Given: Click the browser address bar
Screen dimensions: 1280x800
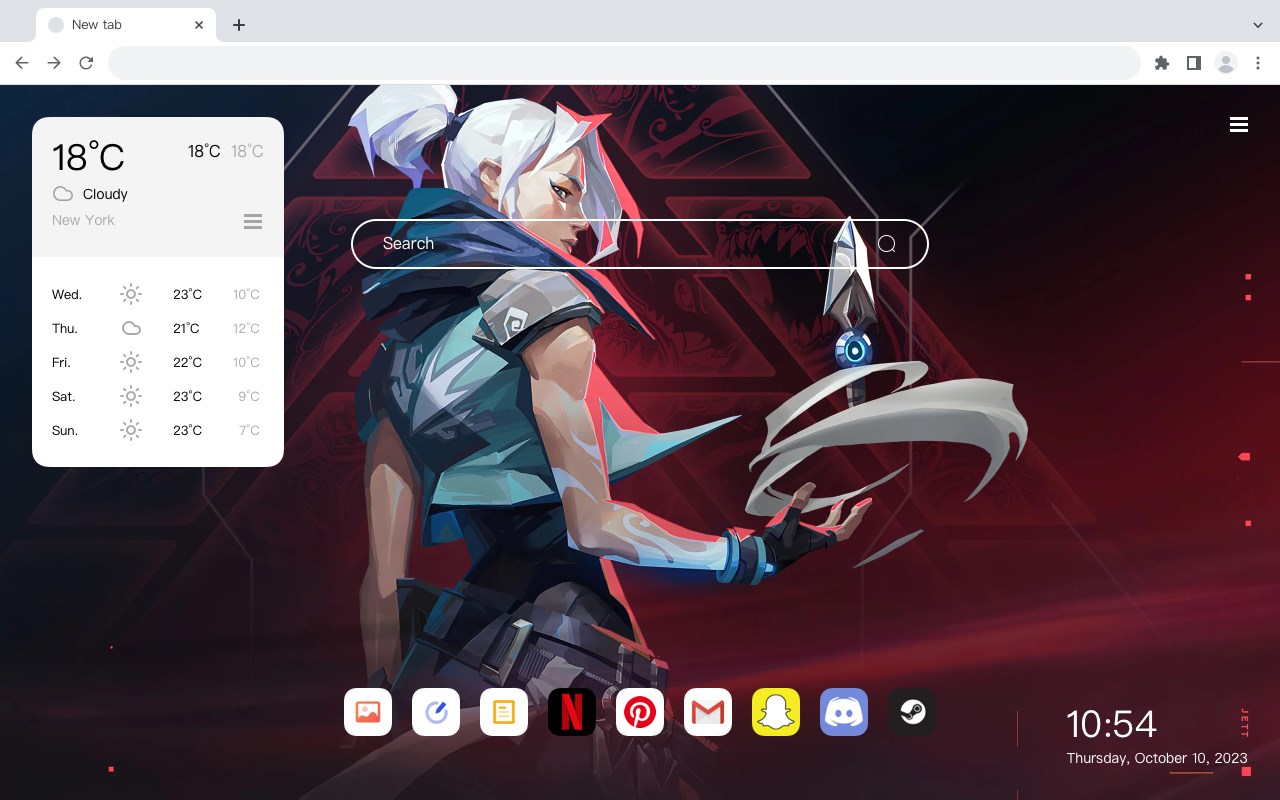Looking at the screenshot, I should click(x=624, y=63).
